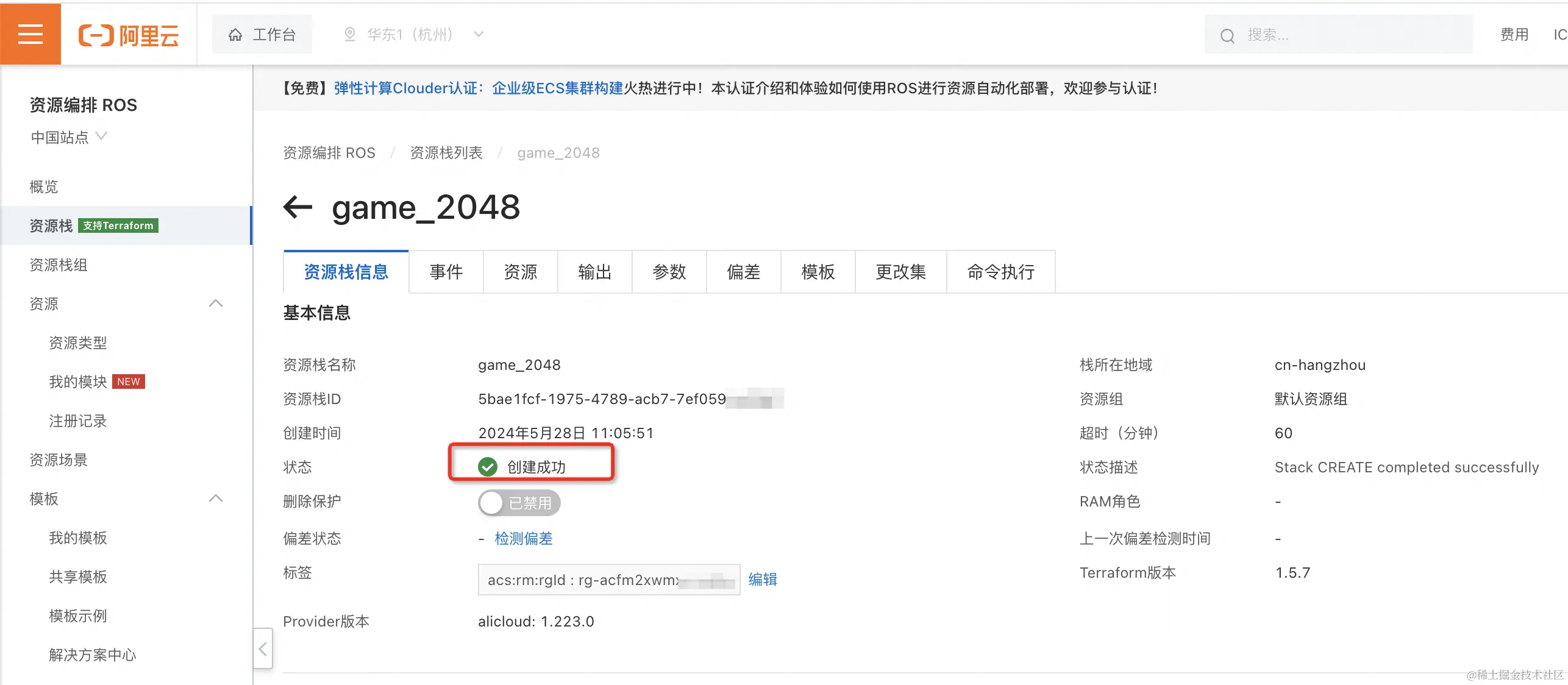The height and width of the screenshot is (685, 1568).
Task: Click the back arrow beside game_2048
Action: tap(298, 207)
